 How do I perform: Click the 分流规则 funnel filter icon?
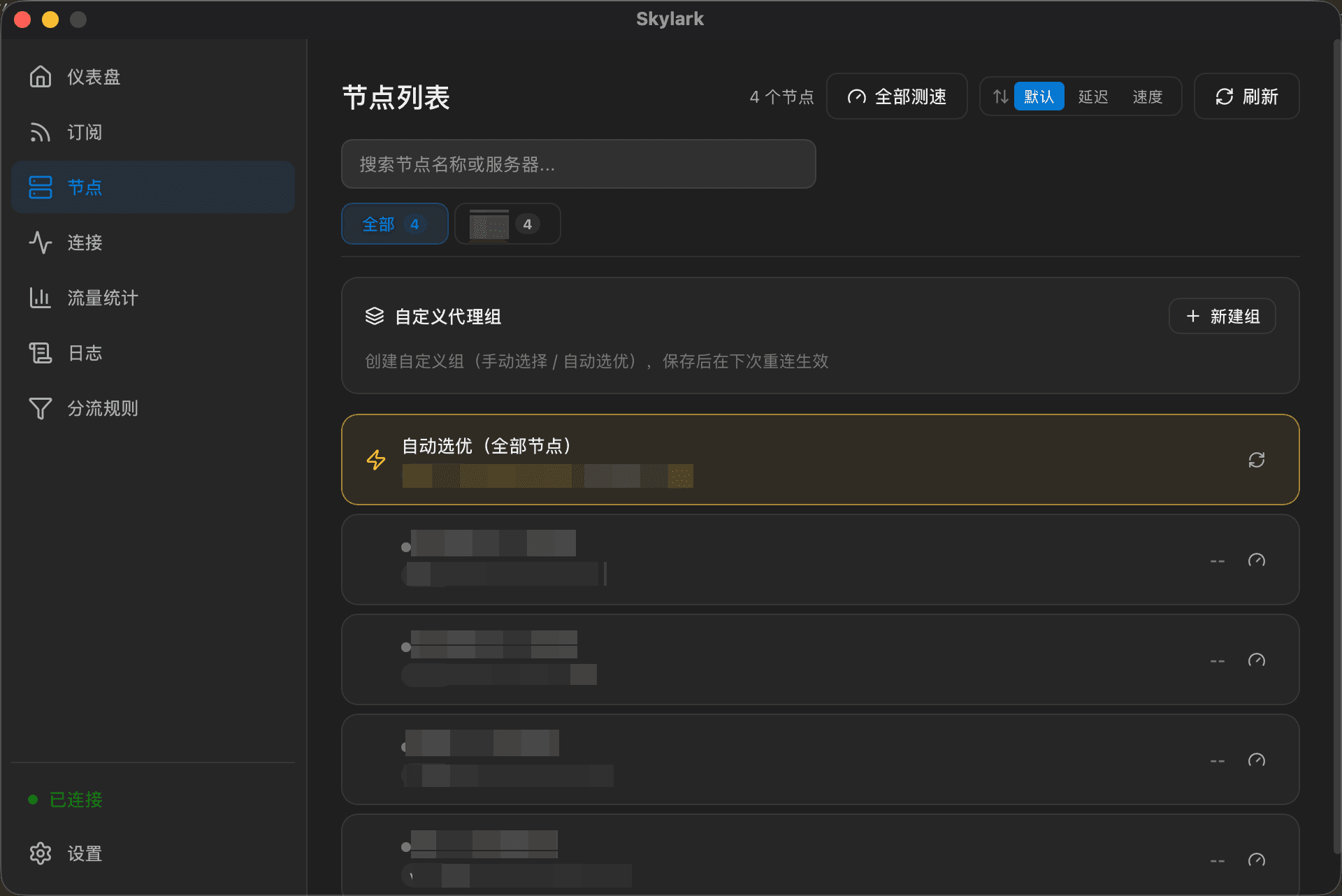(41, 408)
